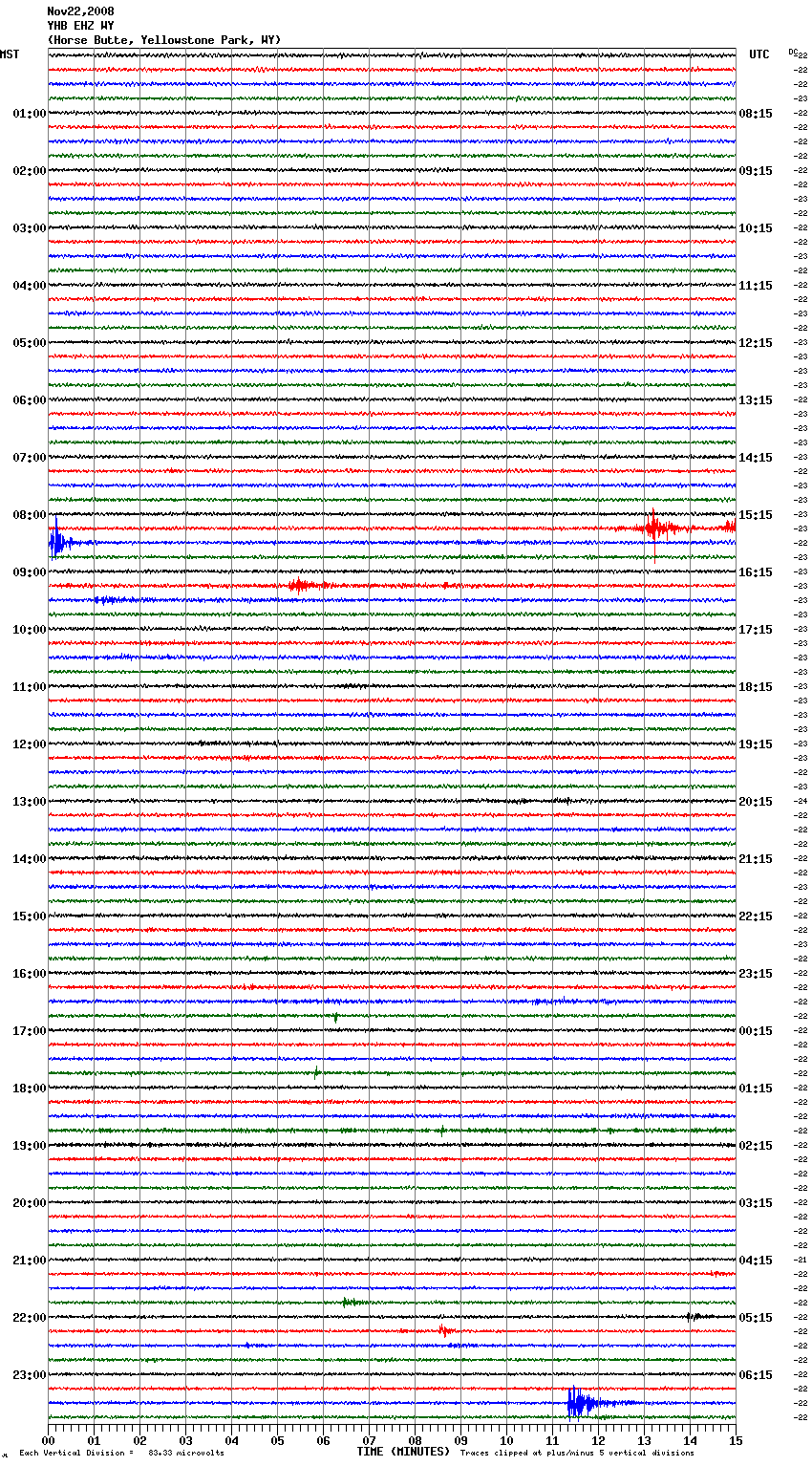
Task: Click the 18:15 UTC time label
Action: [756, 687]
